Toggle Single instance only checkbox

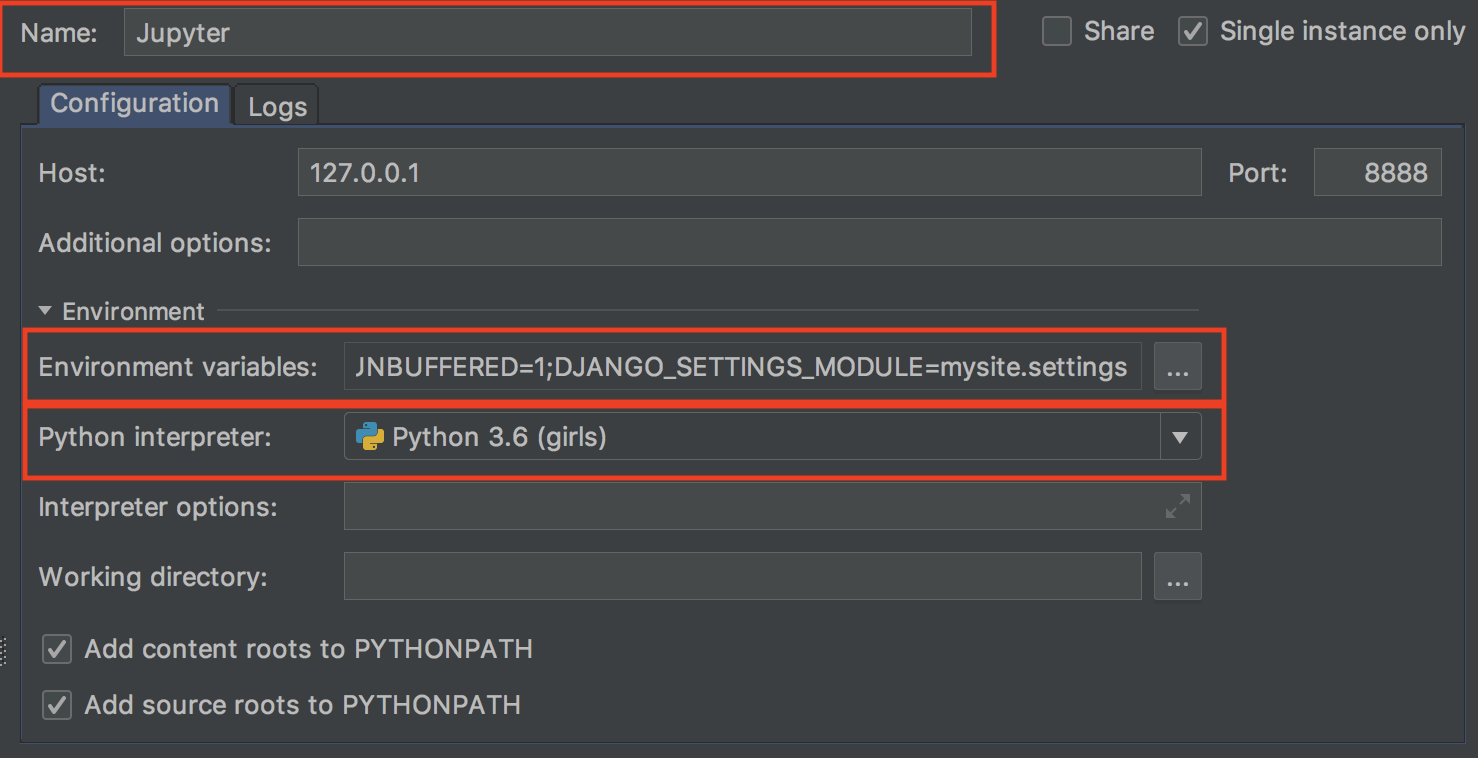(x=1193, y=32)
